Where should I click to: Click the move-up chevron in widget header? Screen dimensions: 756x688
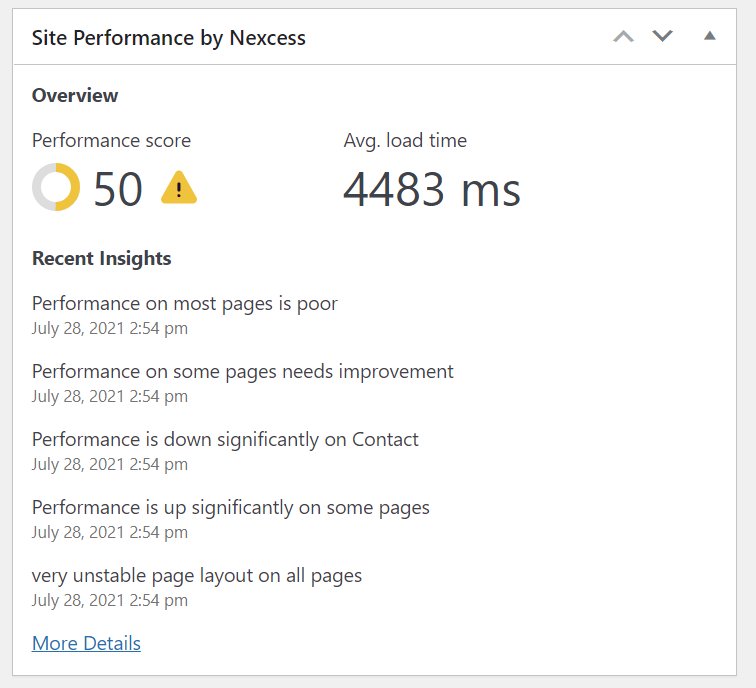(623, 37)
